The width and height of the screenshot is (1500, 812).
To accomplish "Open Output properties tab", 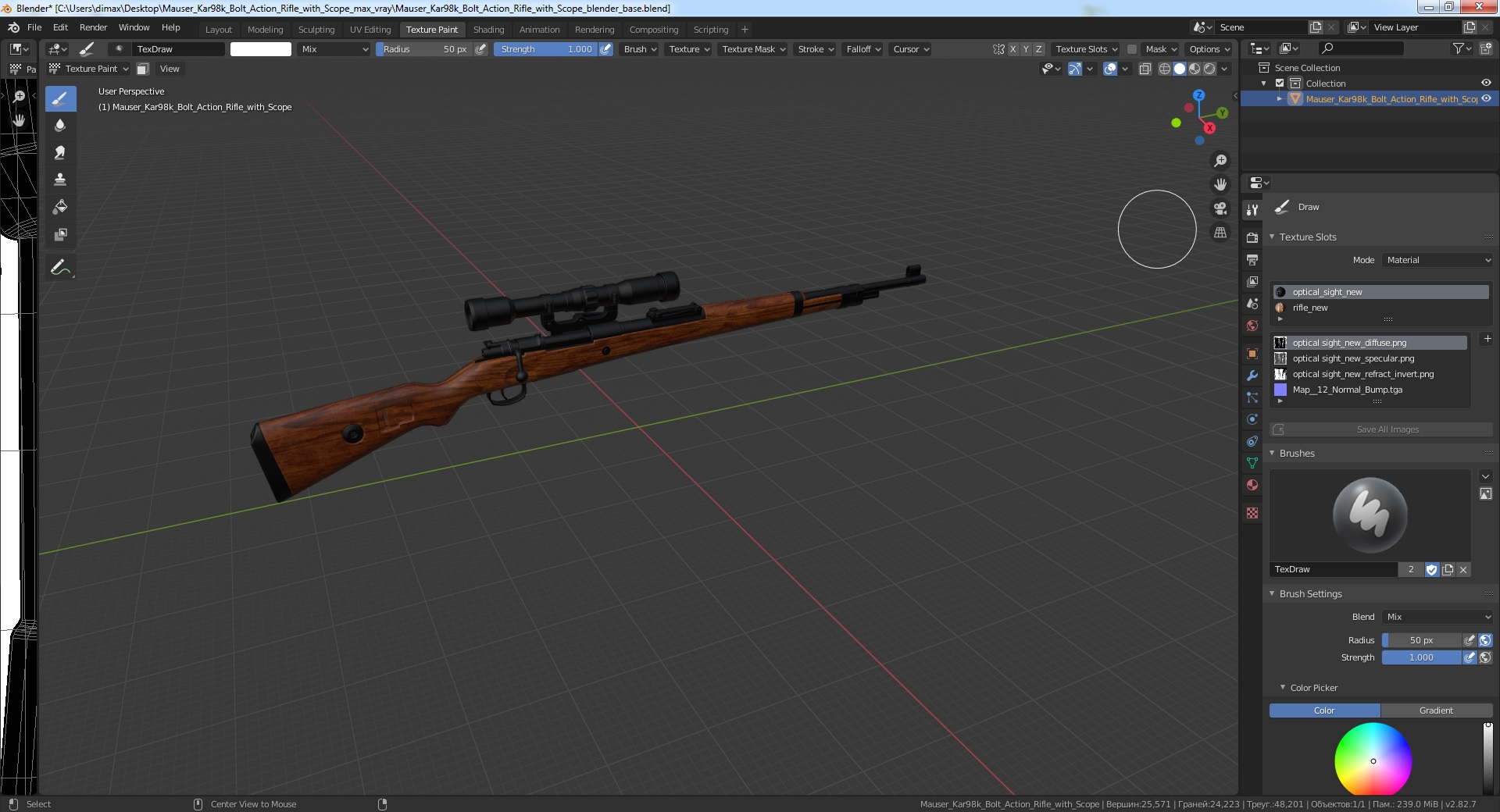I will 1252,259.
